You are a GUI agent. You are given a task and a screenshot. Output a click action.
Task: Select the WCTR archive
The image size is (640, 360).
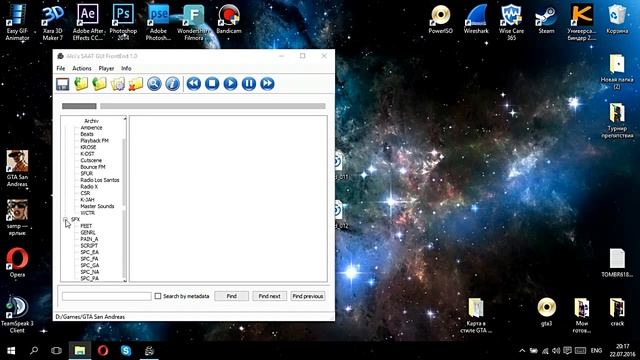[87, 213]
